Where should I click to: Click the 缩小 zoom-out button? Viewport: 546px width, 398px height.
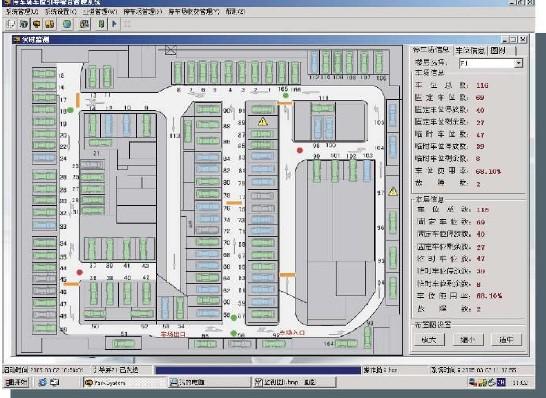468,340
